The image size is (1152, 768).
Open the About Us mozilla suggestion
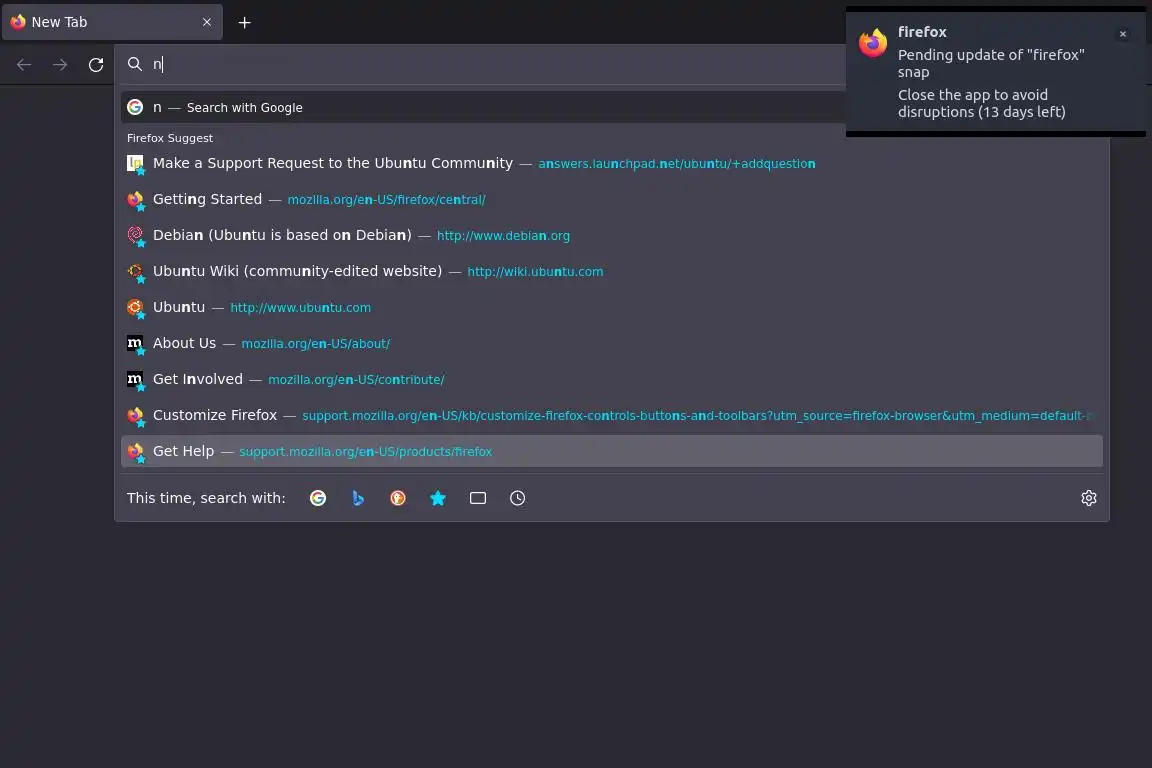coord(612,343)
